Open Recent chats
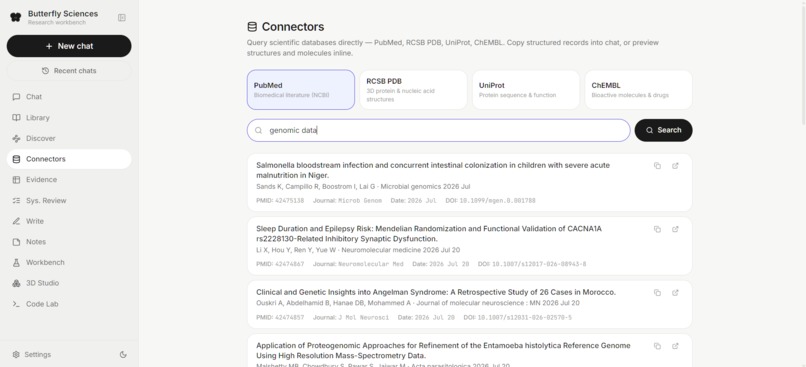806x367 pixels. (x=69, y=71)
